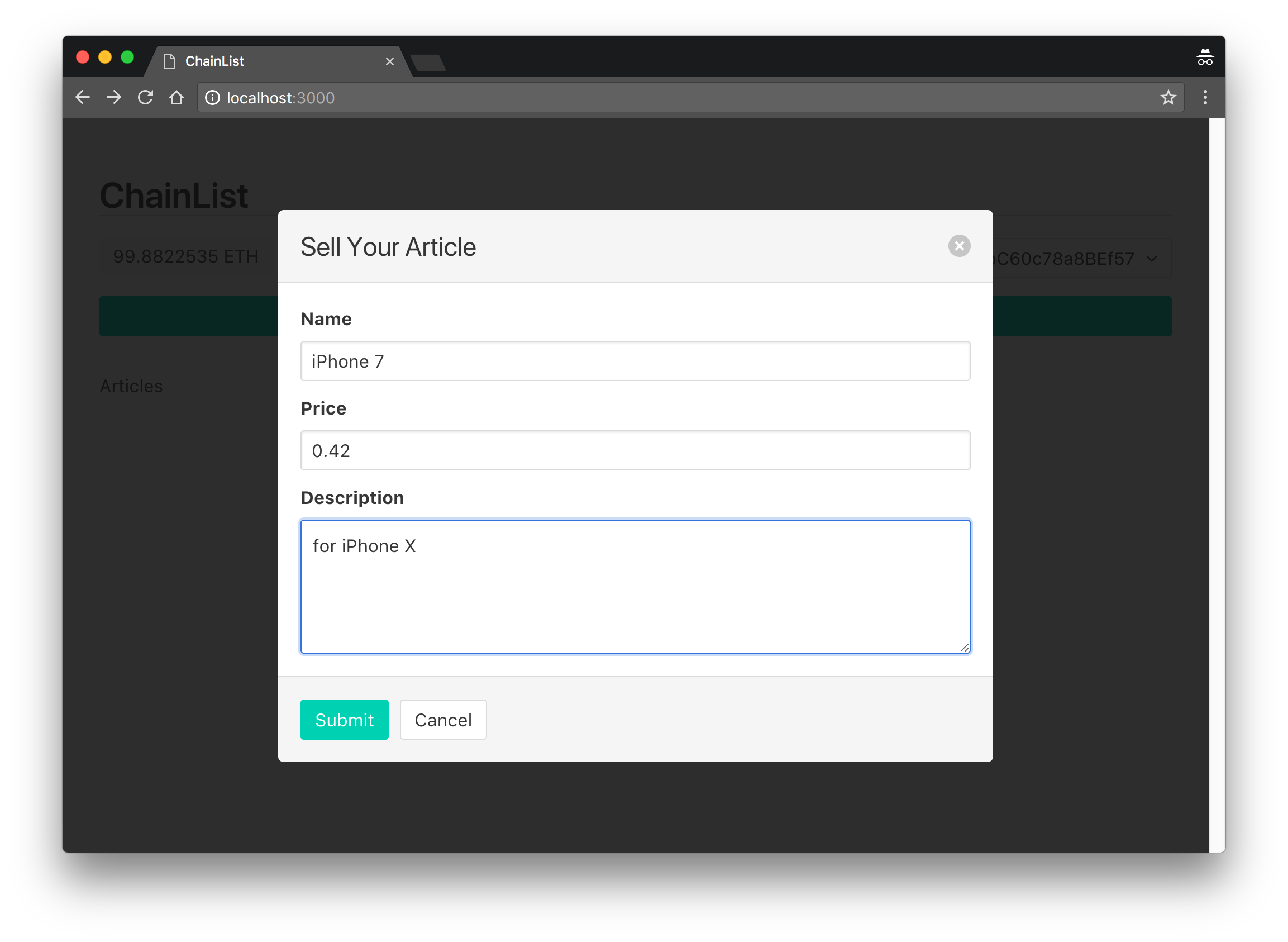This screenshot has width=1288, height=942.
Task: Close the ChainList browser tab
Action: coord(390,61)
